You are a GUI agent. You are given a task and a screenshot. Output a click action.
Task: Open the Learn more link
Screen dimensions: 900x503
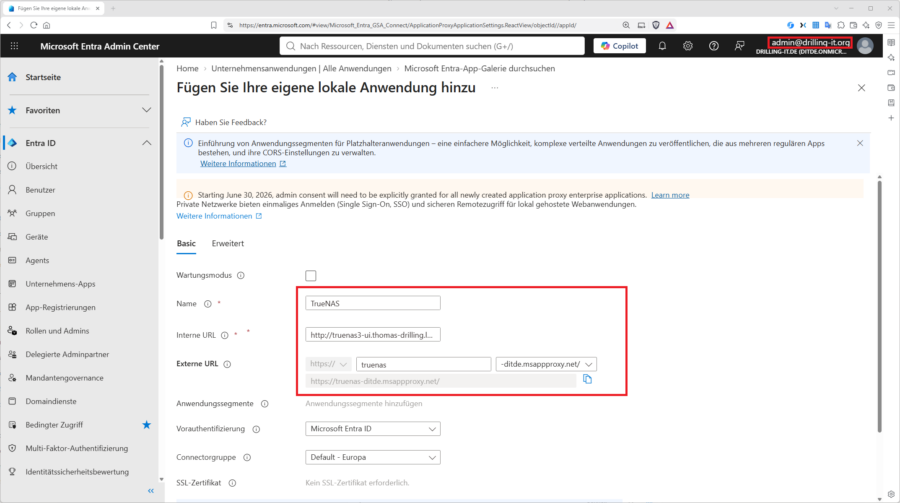[x=670, y=195]
